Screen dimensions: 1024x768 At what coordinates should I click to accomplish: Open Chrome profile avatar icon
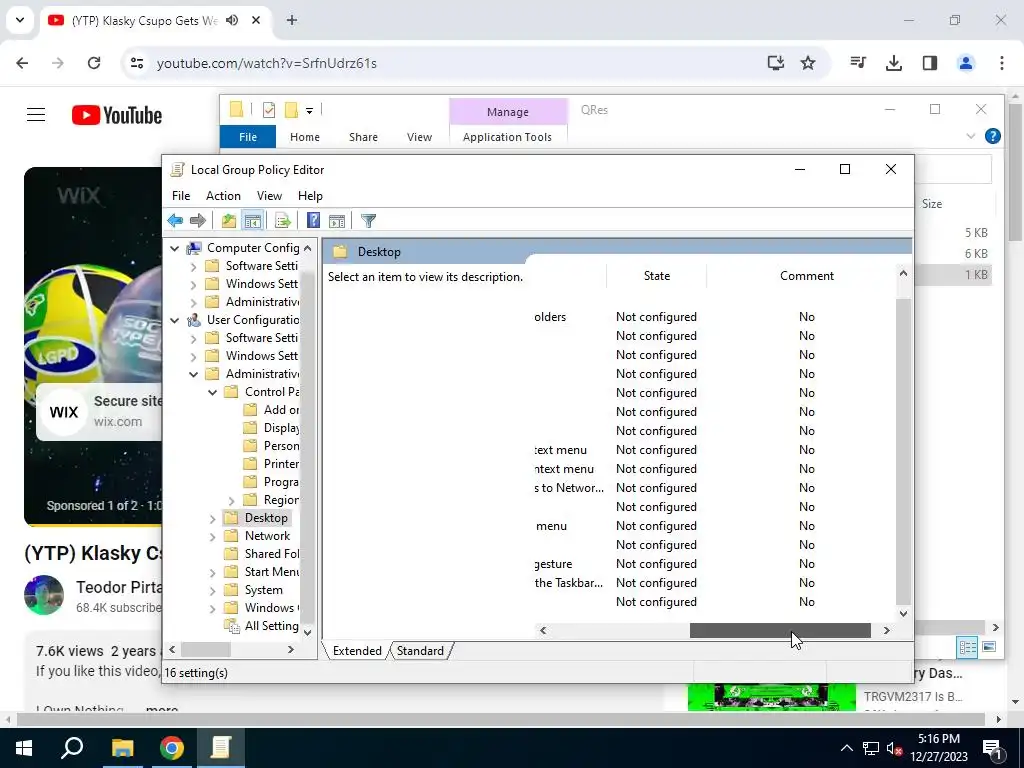[965, 63]
